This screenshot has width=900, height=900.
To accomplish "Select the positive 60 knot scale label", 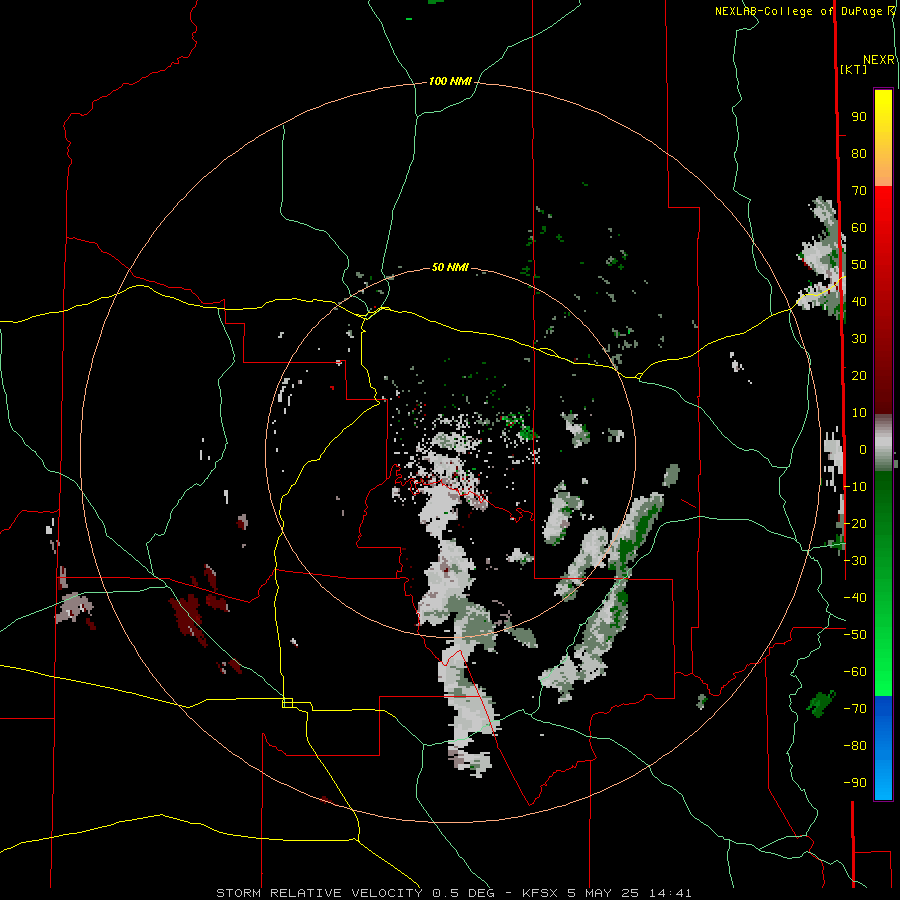I will [859, 228].
